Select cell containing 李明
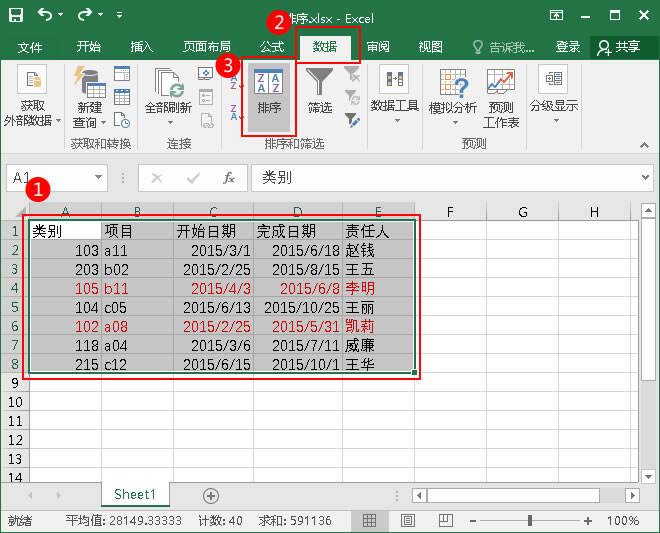The width and height of the screenshot is (660, 533). point(378,288)
